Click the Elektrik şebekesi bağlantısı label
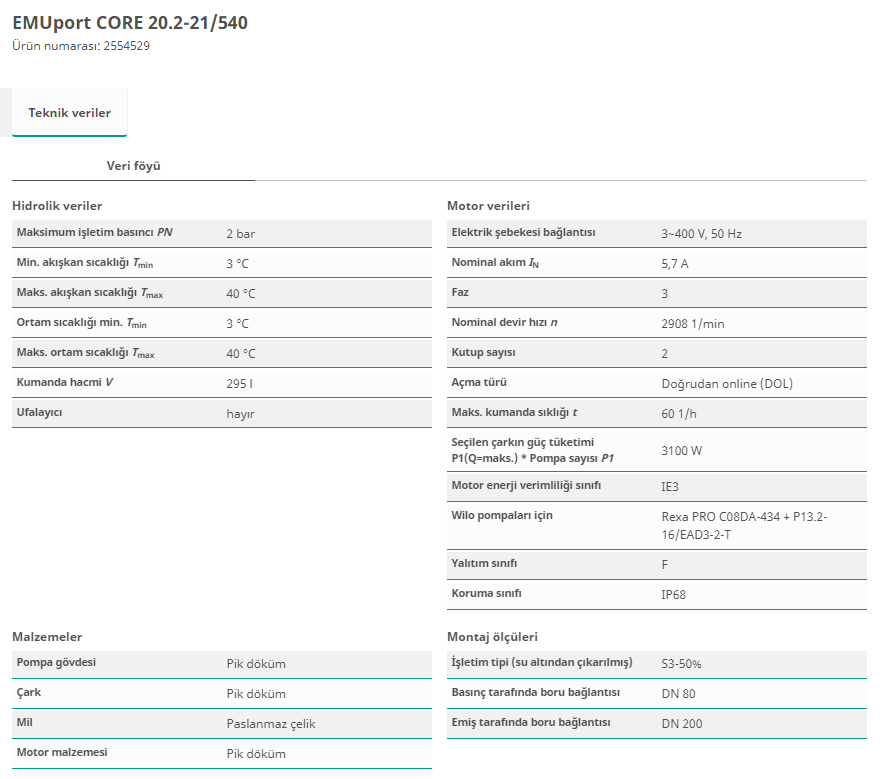 point(523,232)
